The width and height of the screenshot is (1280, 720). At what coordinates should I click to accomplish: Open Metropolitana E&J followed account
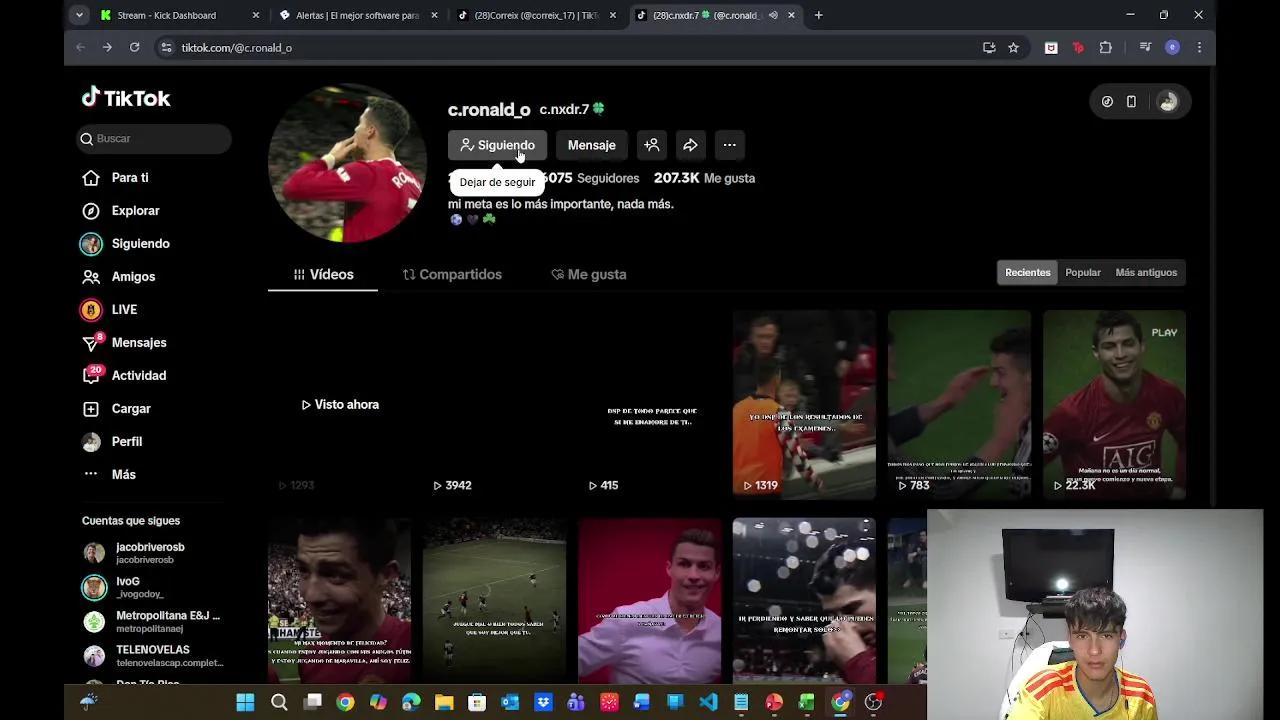click(x=150, y=621)
